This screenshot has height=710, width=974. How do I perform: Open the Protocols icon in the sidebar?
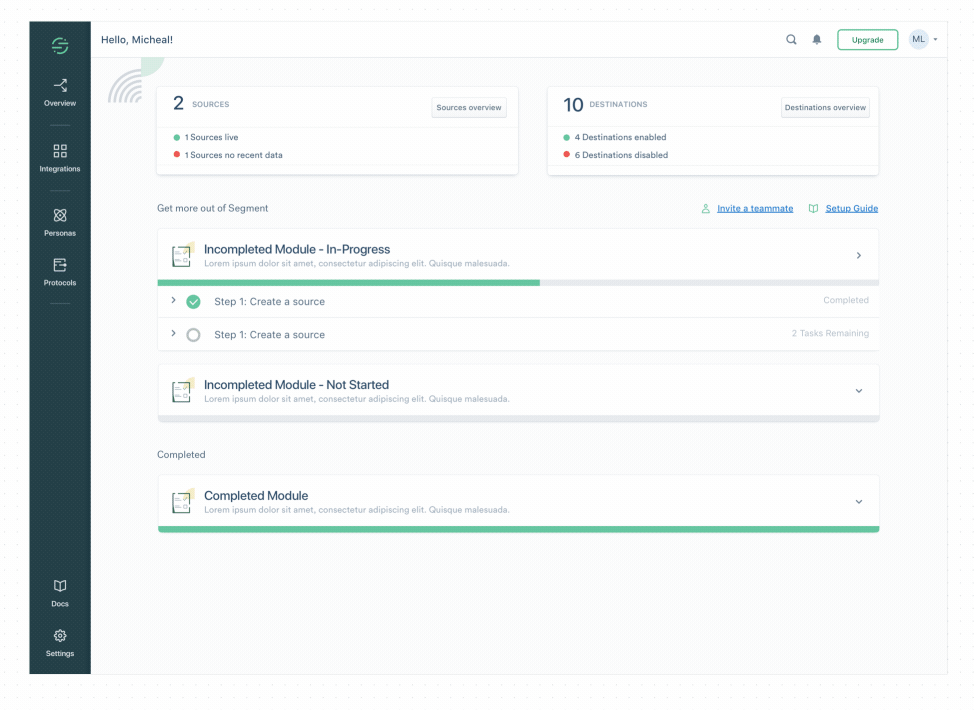60,265
